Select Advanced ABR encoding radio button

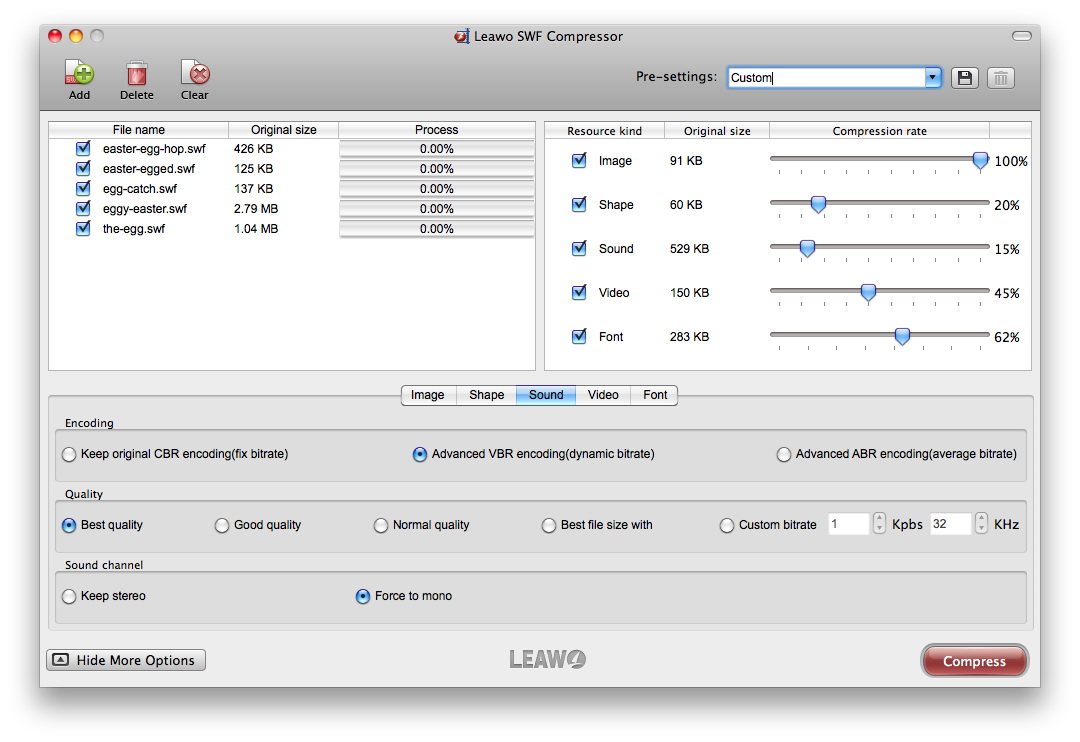(784, 455)
